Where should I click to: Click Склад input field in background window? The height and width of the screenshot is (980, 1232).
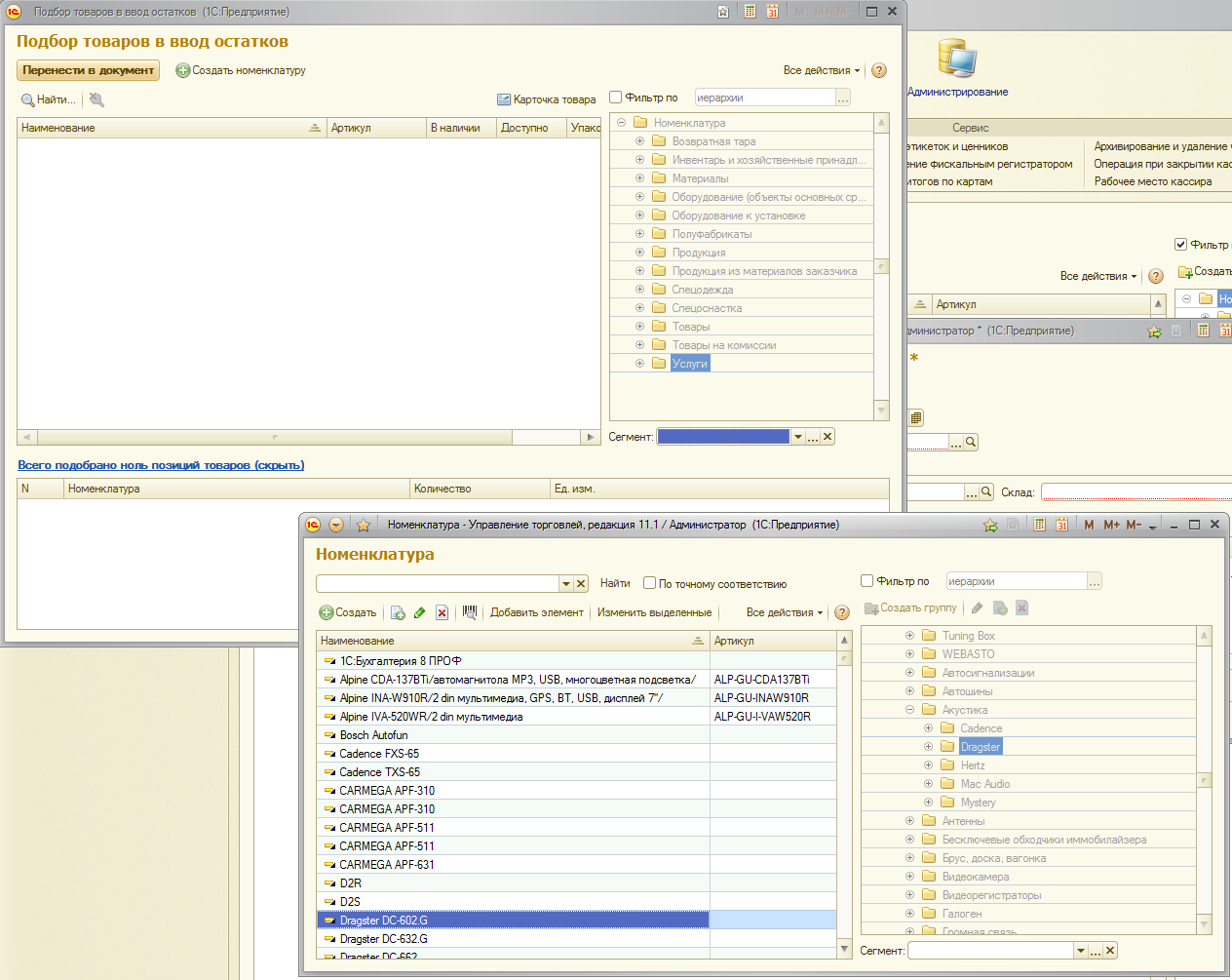click(1136, 492)
